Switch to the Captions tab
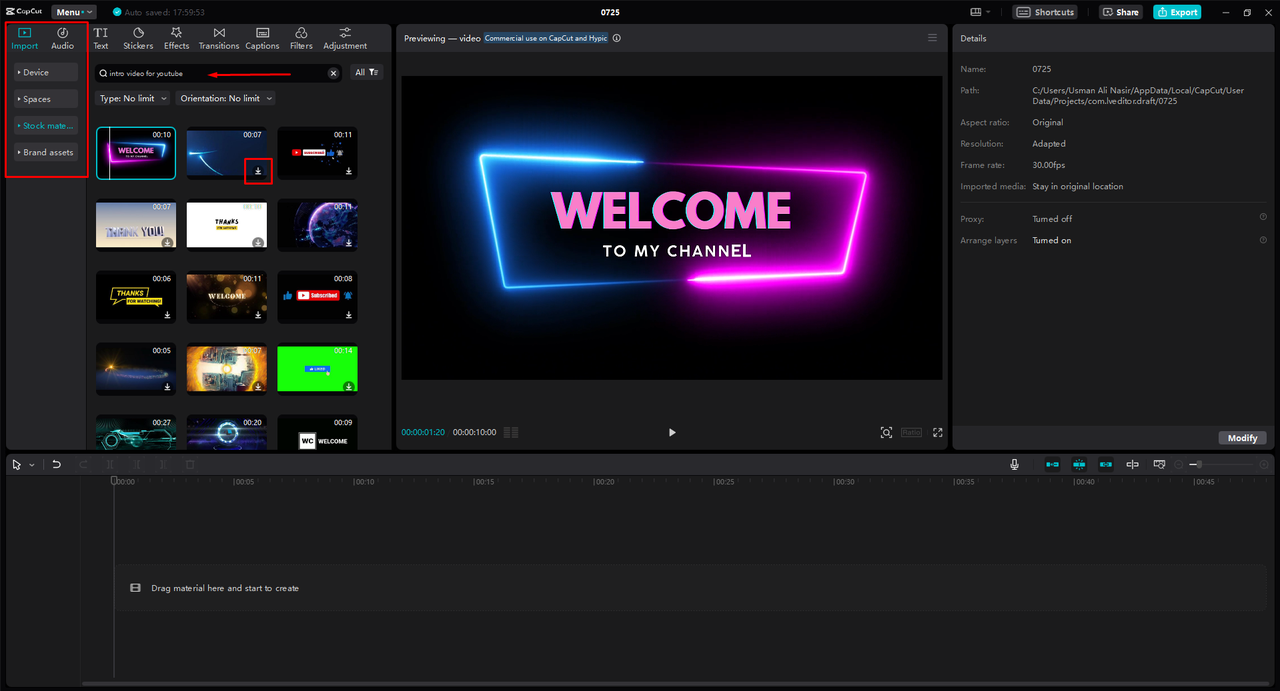Viewport: 1280px width, 691px height. tap(262, 39)
